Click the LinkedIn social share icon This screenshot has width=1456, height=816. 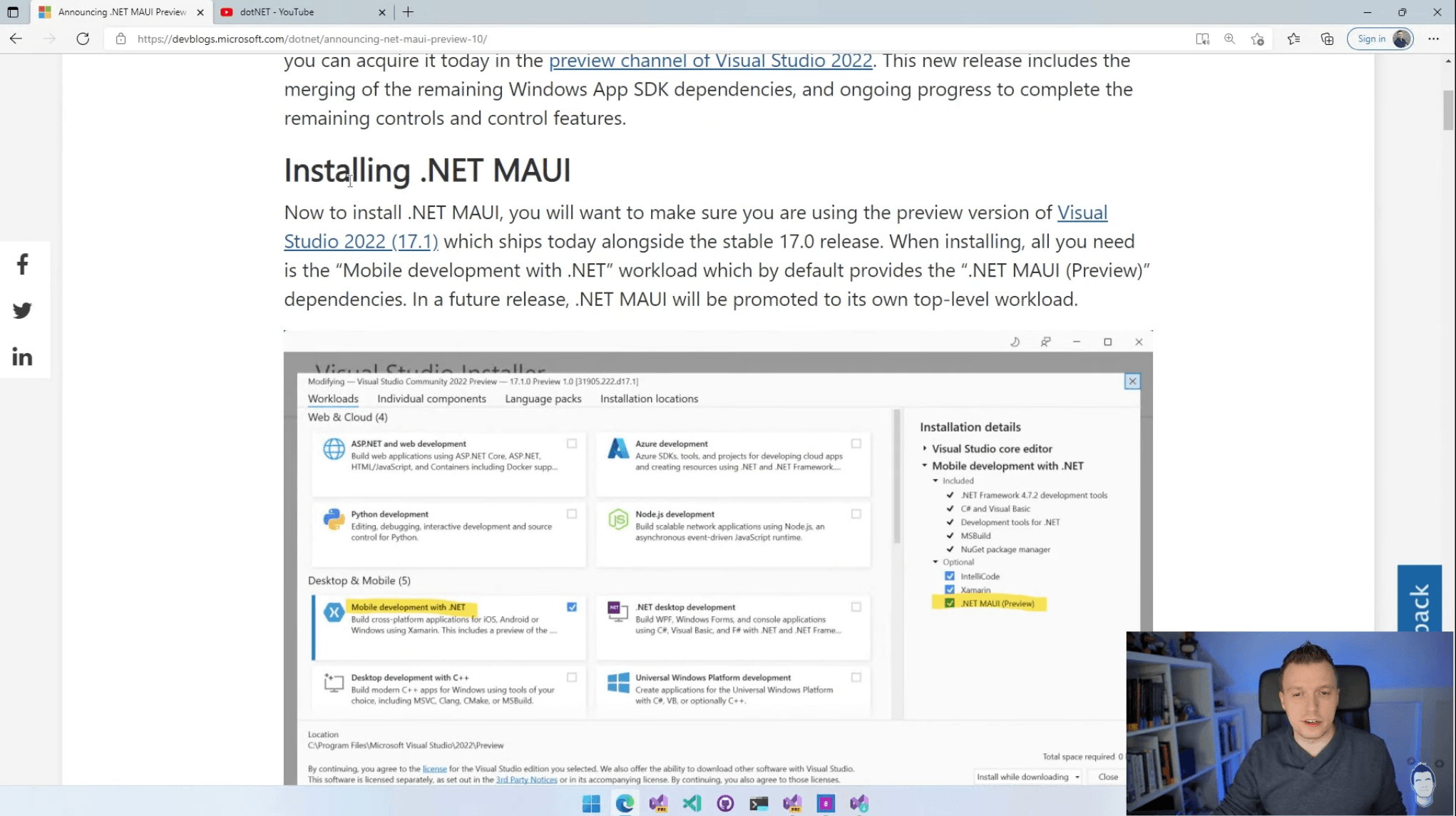click(22, 356)
